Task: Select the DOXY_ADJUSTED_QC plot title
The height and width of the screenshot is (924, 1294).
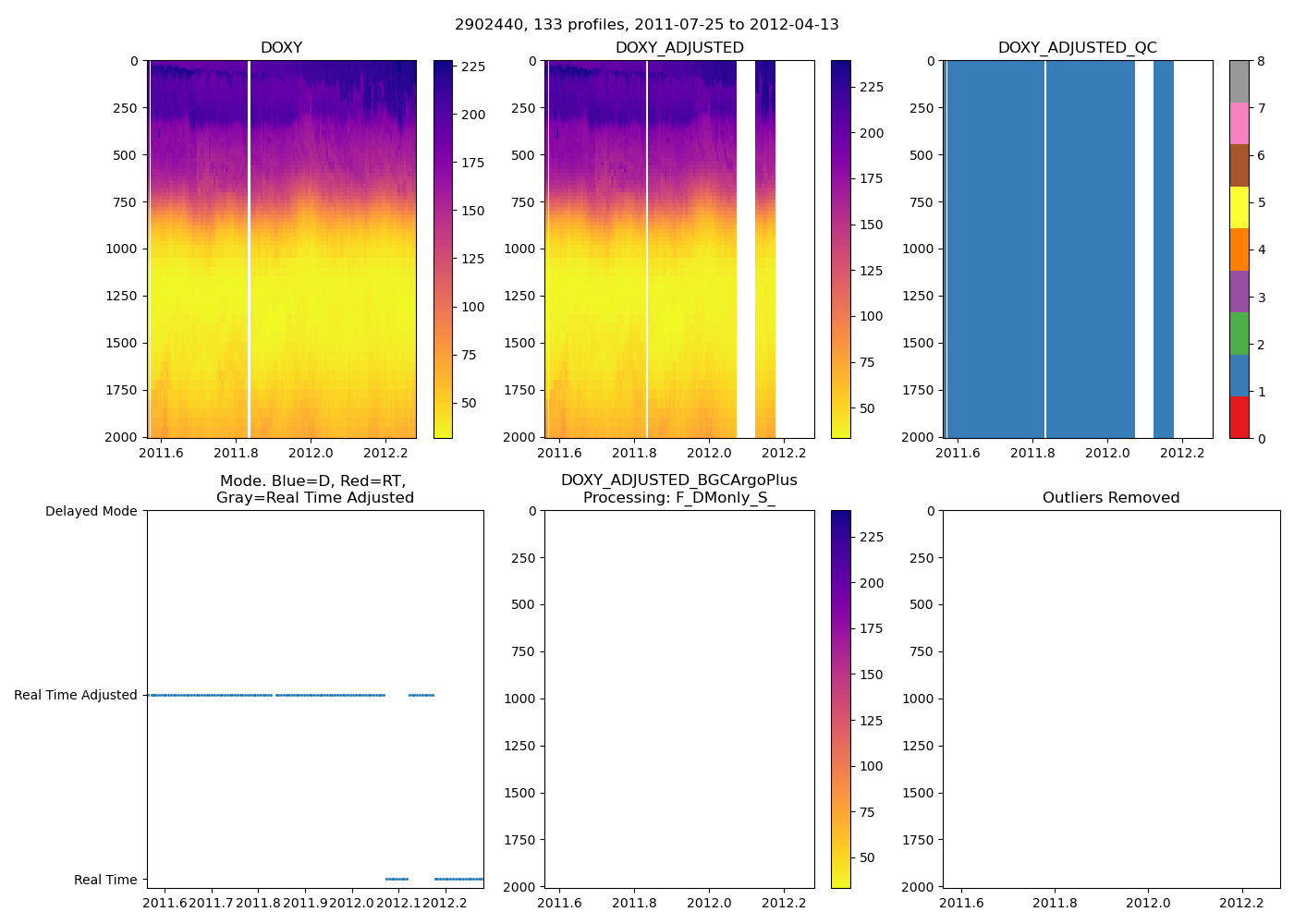Action: tap(1077, 48)
